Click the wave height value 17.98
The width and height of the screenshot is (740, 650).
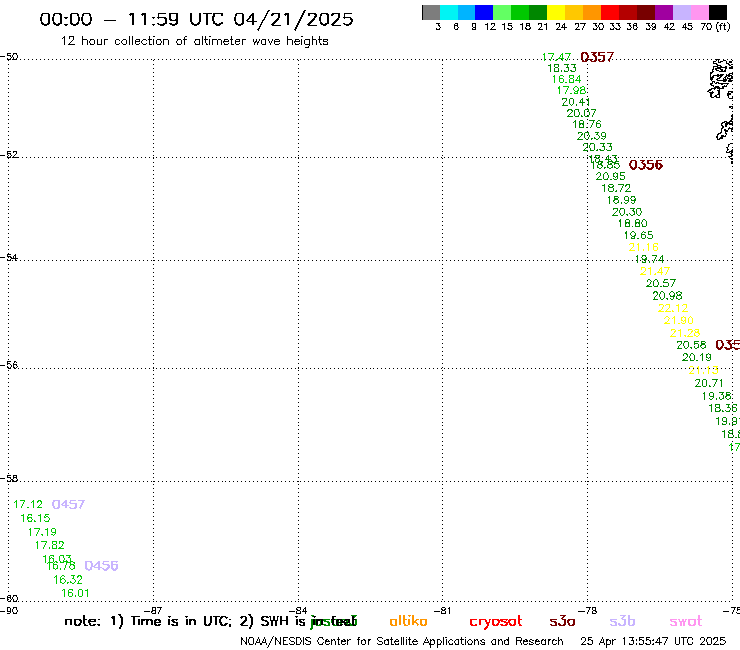pyautogui.click(x=572, y=90)
